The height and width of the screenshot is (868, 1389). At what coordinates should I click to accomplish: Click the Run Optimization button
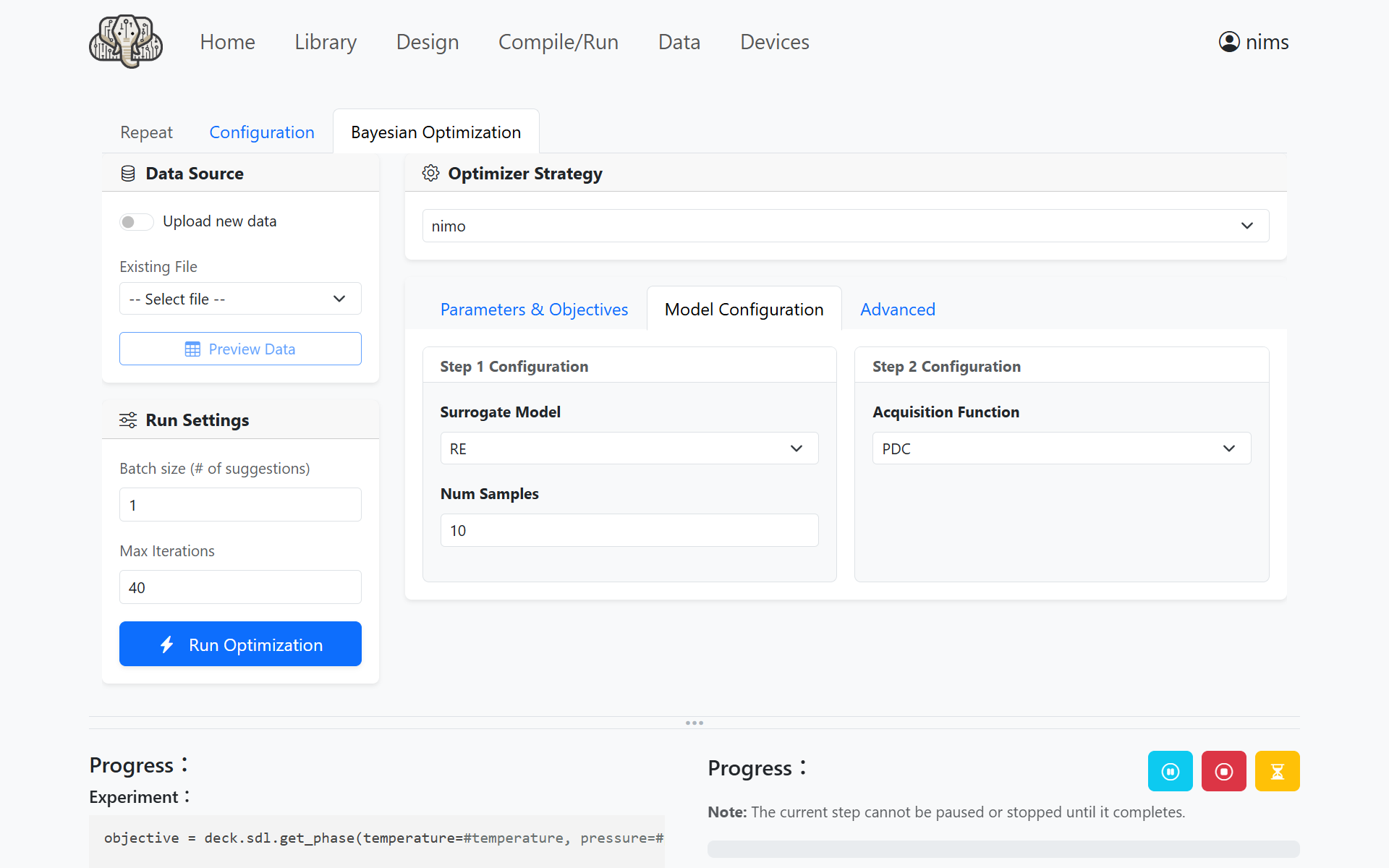[x=240, y=644]
